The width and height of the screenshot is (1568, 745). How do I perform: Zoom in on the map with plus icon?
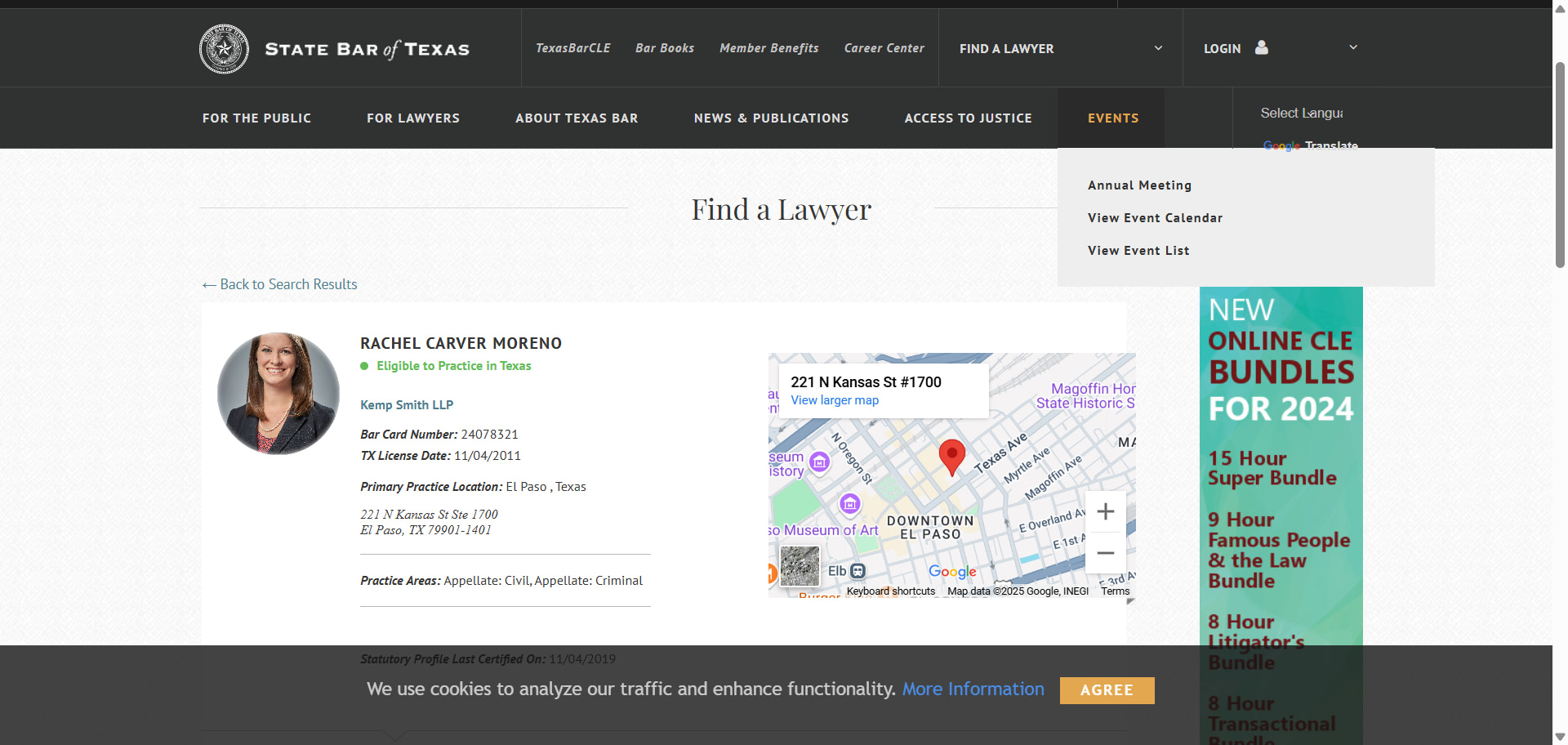(1106, 511)
